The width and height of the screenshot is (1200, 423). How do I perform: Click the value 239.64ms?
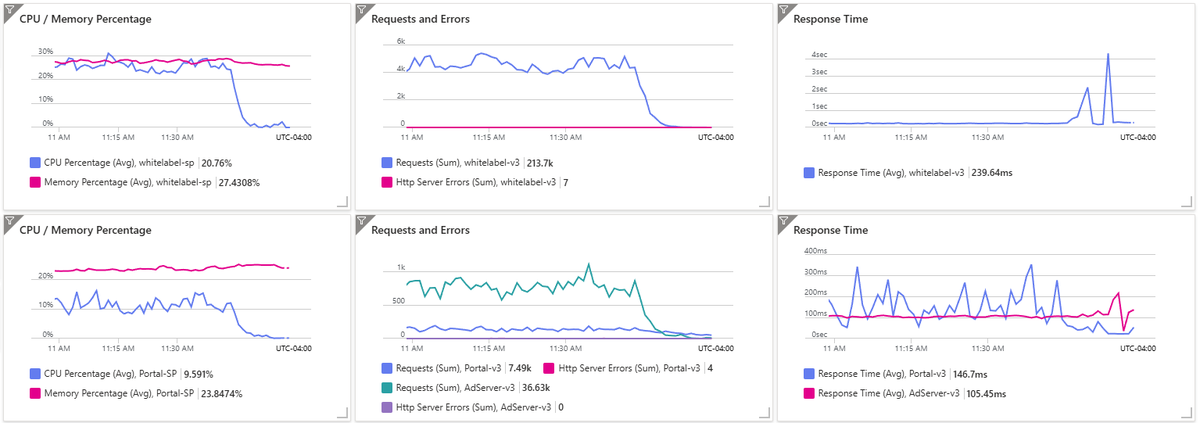pos(993,173)
